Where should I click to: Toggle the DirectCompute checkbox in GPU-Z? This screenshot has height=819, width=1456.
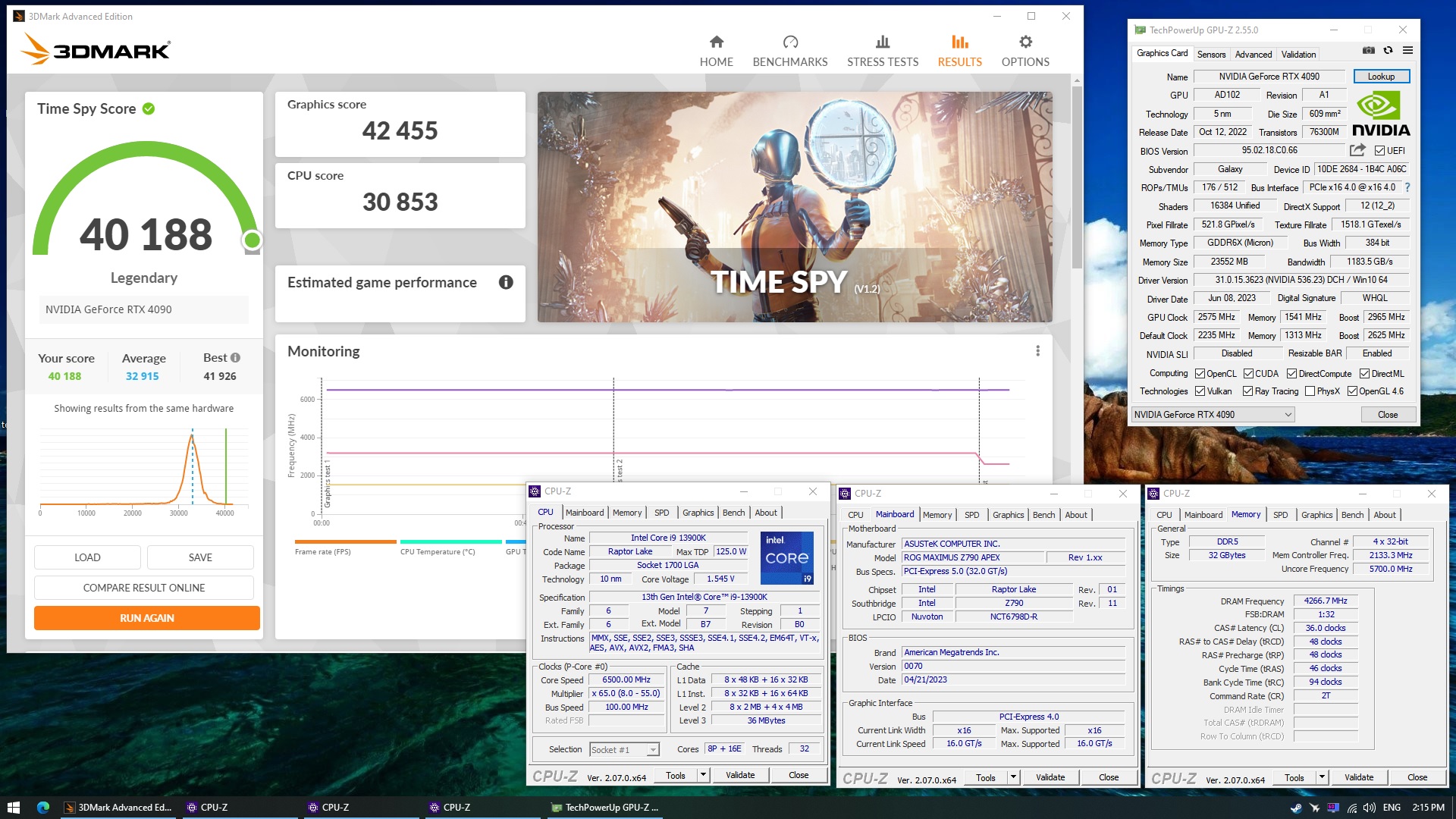(1291, 374)
